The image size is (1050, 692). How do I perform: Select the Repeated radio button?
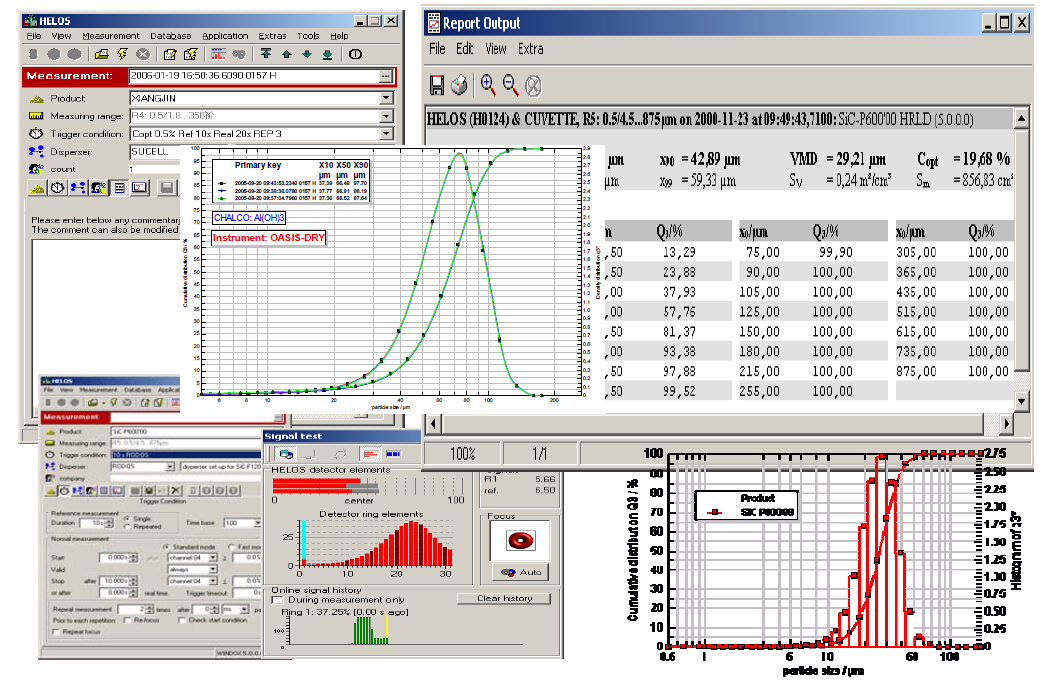point(127,527)
